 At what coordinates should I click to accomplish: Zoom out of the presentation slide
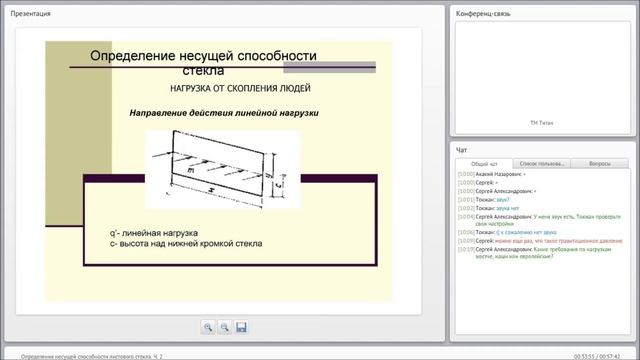224,327
